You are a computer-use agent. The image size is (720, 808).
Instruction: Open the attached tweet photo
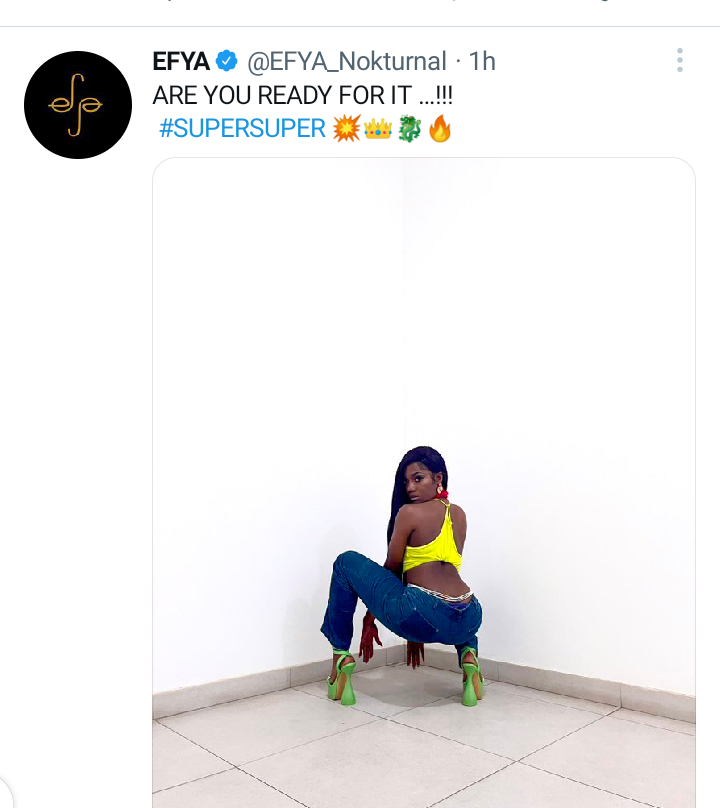[x=424, y=483]
